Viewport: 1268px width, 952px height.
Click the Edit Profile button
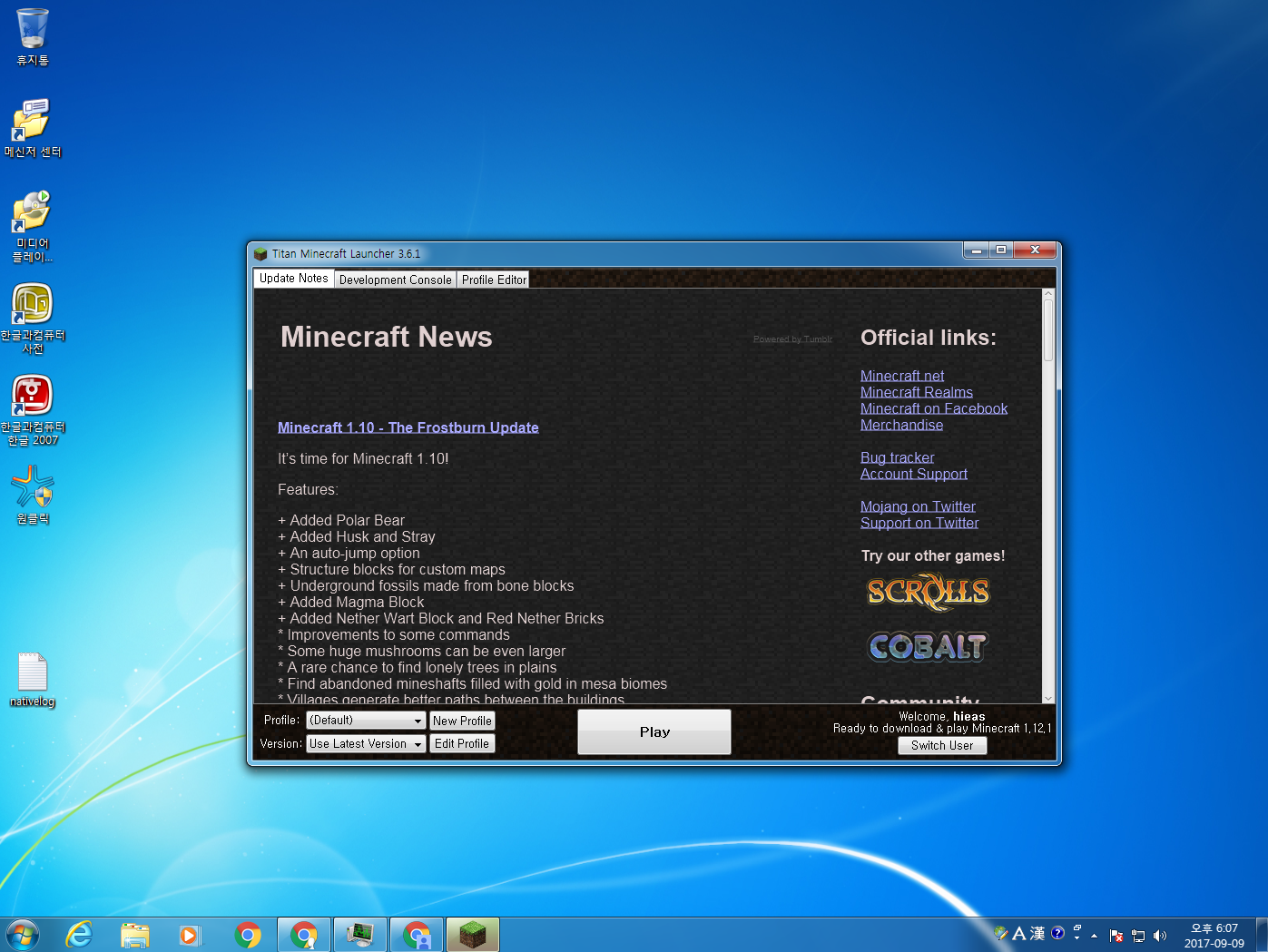point(462,743)
